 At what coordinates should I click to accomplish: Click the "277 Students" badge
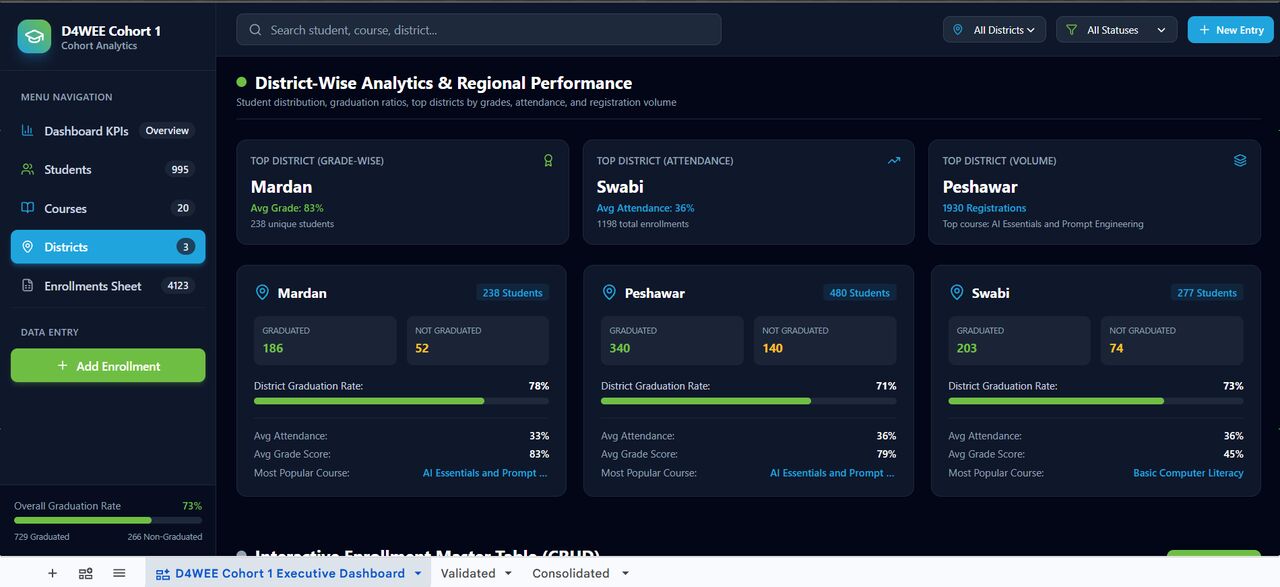pyautogui.click(x=1207, y=293)
